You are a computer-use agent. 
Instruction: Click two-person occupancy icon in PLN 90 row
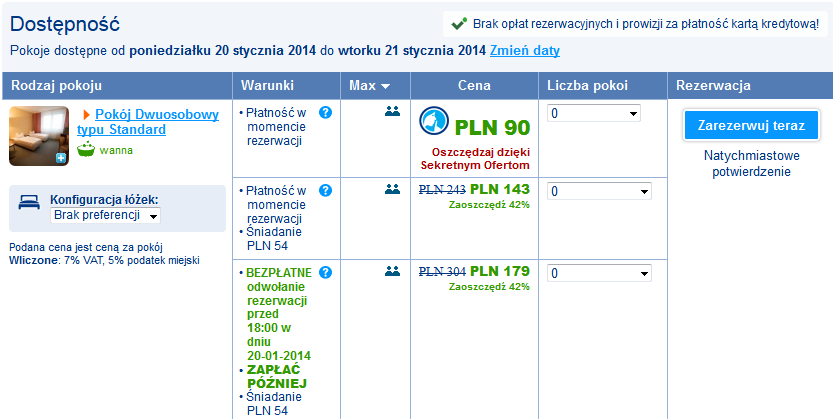(392, 112)
